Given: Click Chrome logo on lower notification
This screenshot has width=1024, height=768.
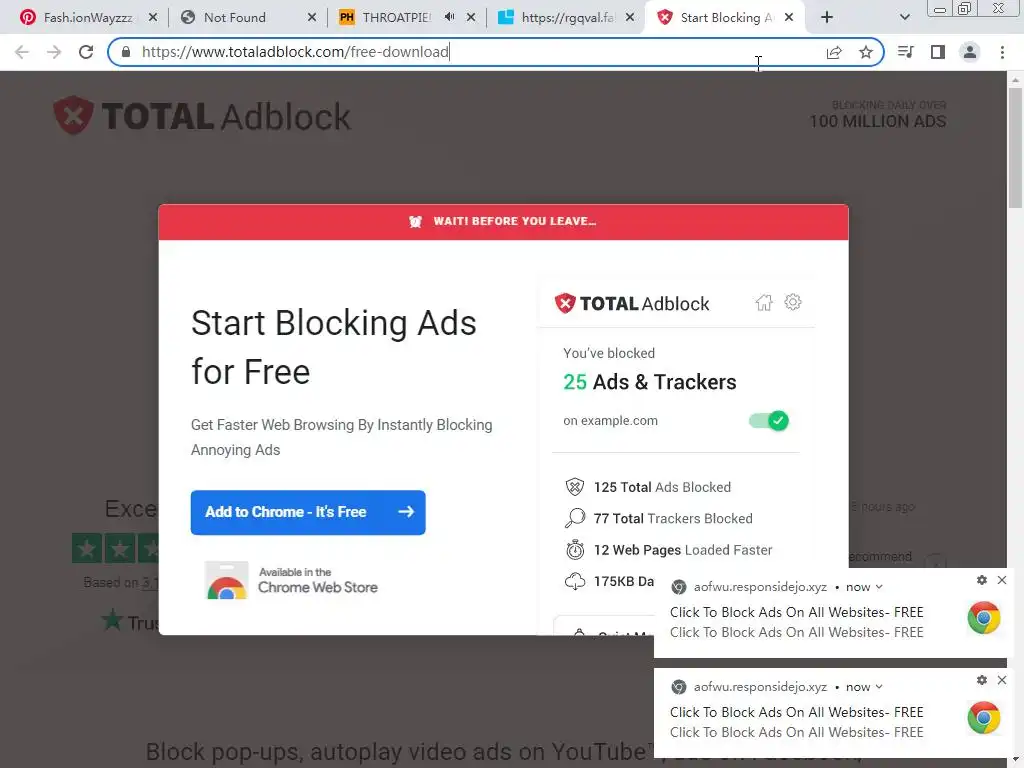Looking at the screenshot, I should point(984,717).
